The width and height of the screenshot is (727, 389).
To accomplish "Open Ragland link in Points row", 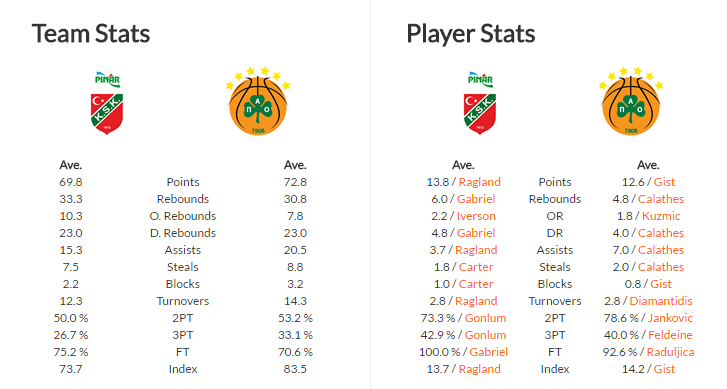I will 479,182.
